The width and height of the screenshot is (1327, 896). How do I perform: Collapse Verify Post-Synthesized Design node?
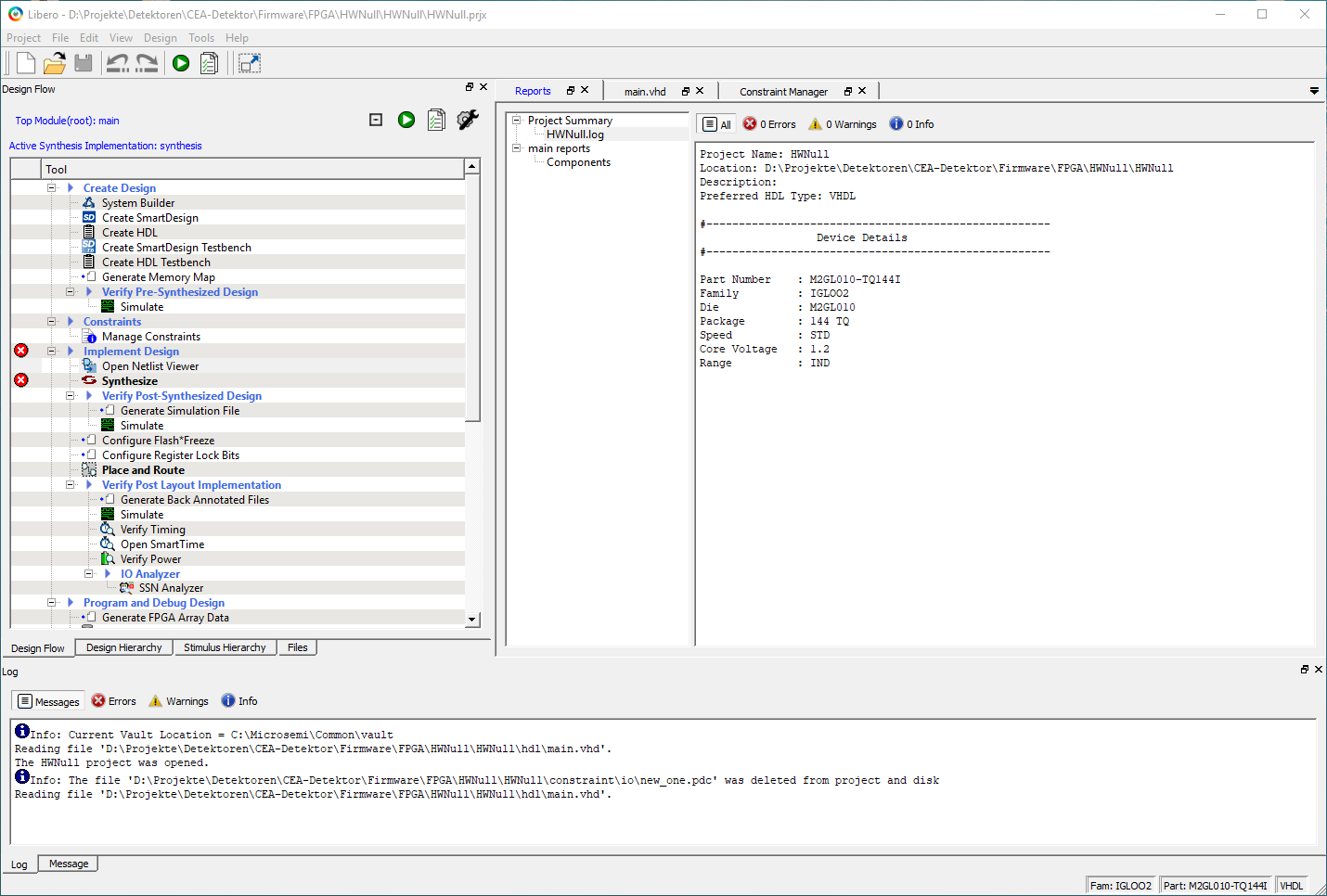pyautogui.click(x=71, y=396)
